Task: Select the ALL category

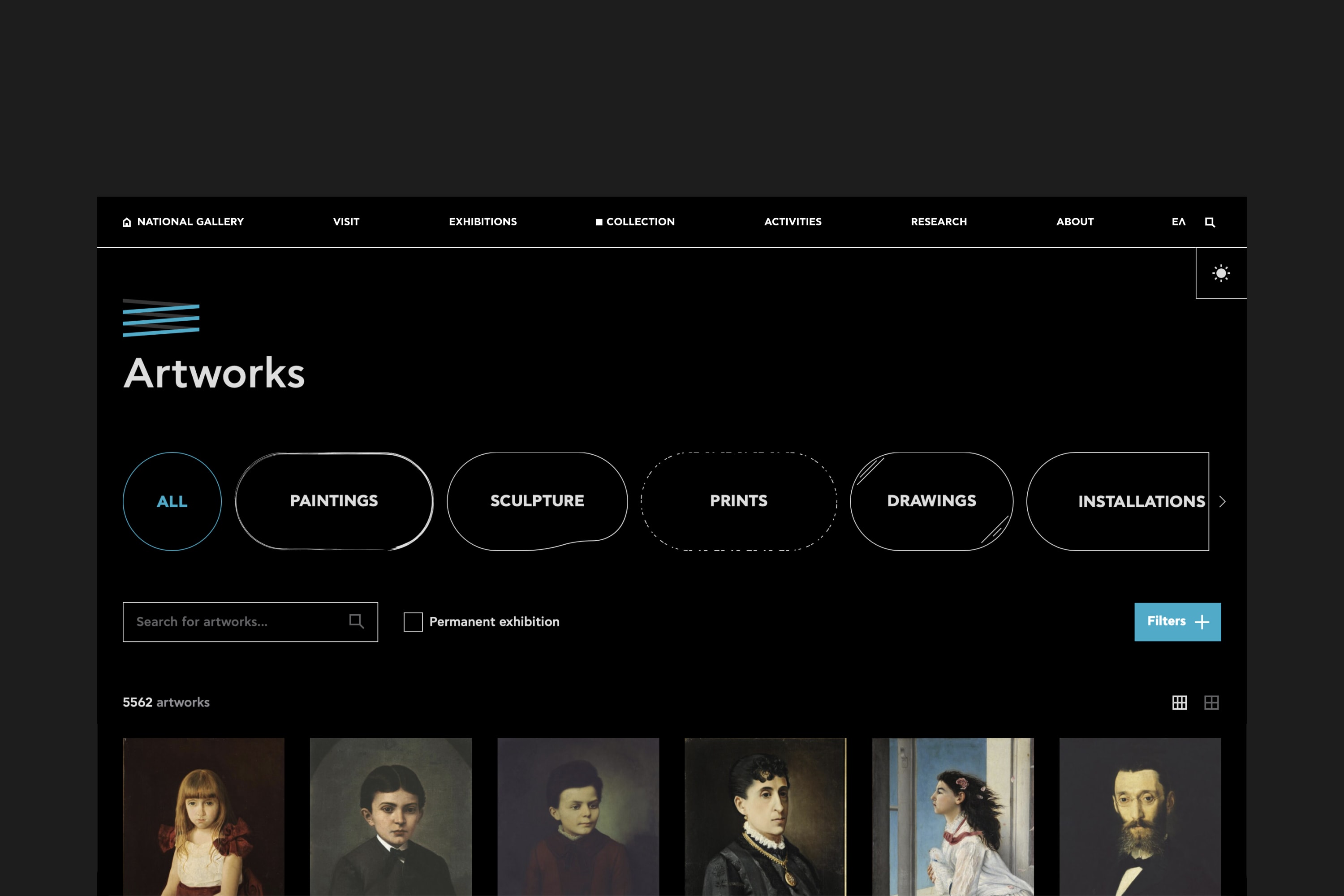Action: click(172, 502)
